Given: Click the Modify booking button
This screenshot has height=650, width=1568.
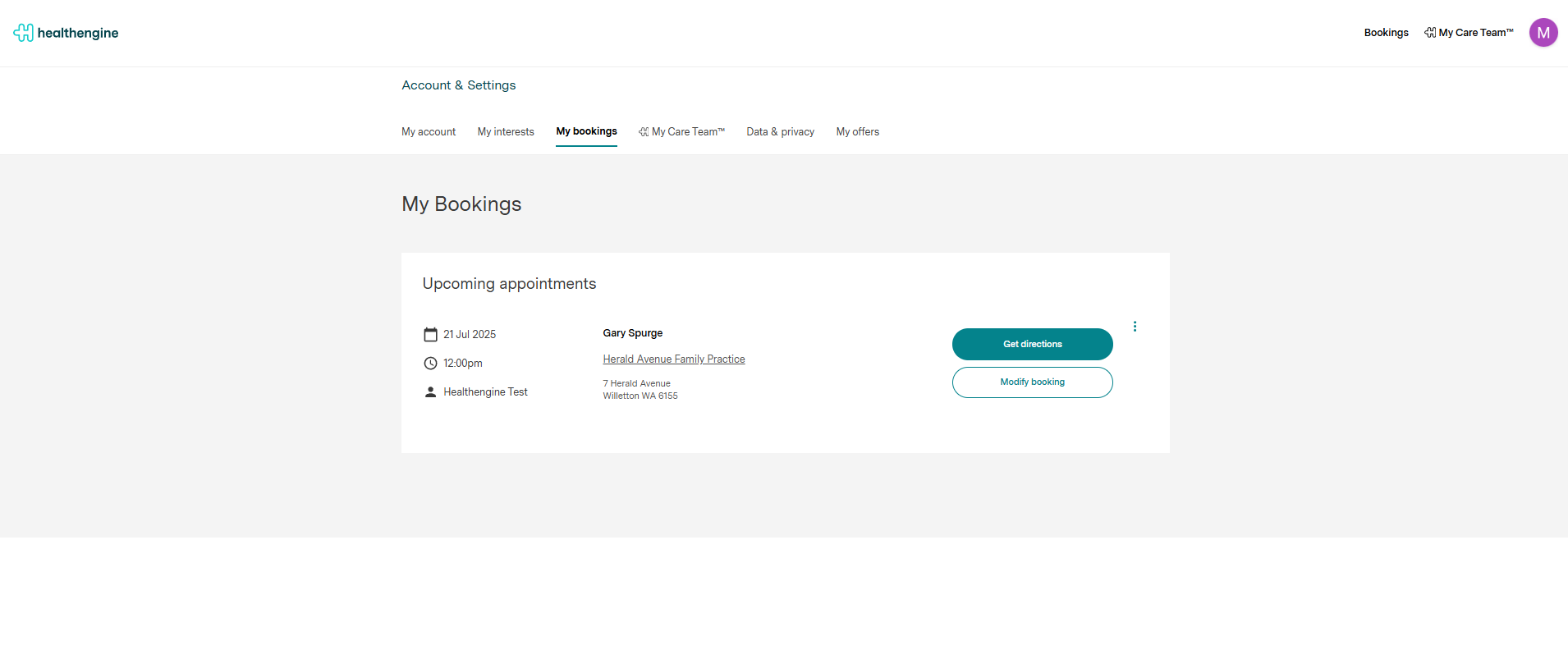Looking at the screenshot, I should coord(1032,382).
